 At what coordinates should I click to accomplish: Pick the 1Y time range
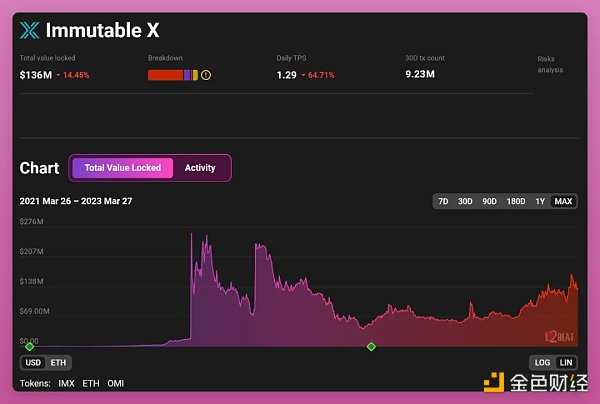(540, 201)
